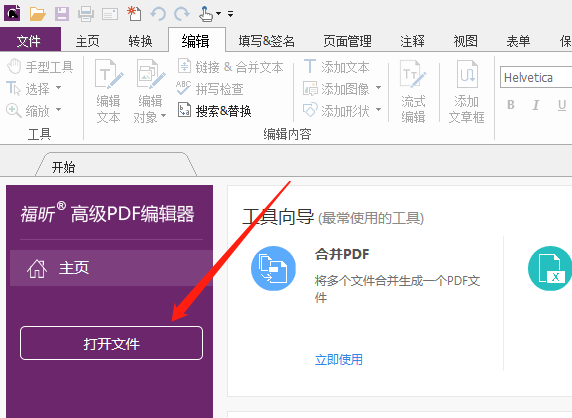Click the 添加文本 T icon
Image resolution: width=572 pixels, height=418 pixels.
pos(310,67)
